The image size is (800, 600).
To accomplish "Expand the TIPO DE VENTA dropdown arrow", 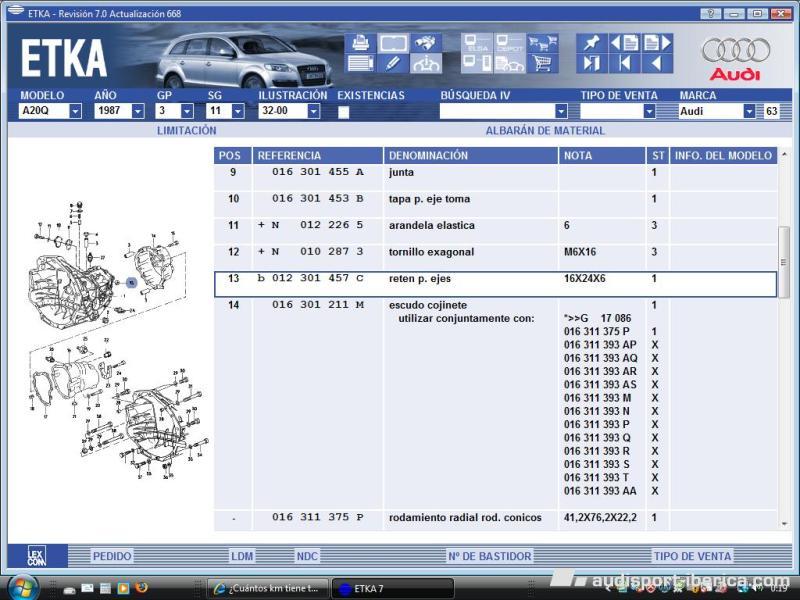I will pyautogui.click(x=649, y=111).
